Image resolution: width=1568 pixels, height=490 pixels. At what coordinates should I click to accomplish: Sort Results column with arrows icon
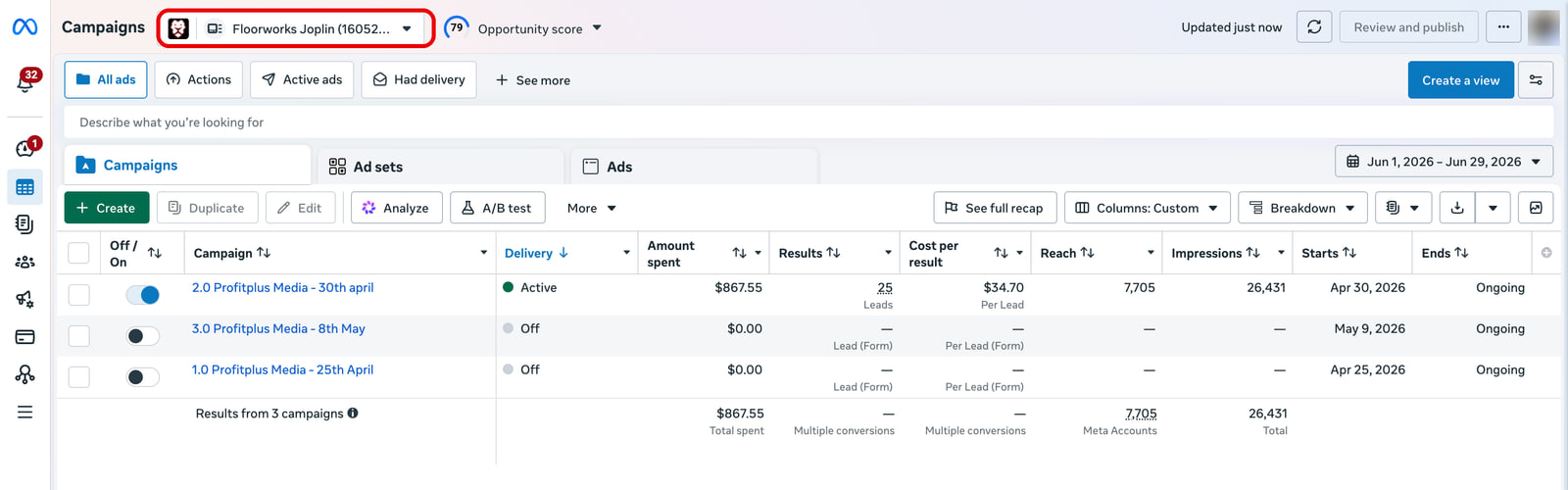pos(834,253)
